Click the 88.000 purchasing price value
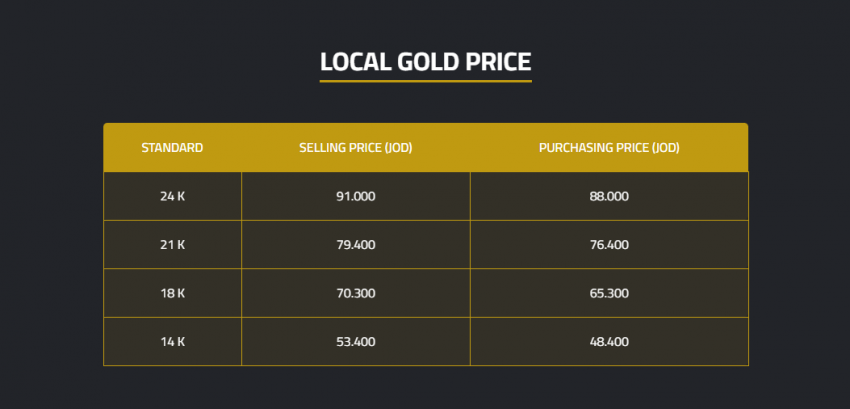The image size is (850, 409). (609, 196)
